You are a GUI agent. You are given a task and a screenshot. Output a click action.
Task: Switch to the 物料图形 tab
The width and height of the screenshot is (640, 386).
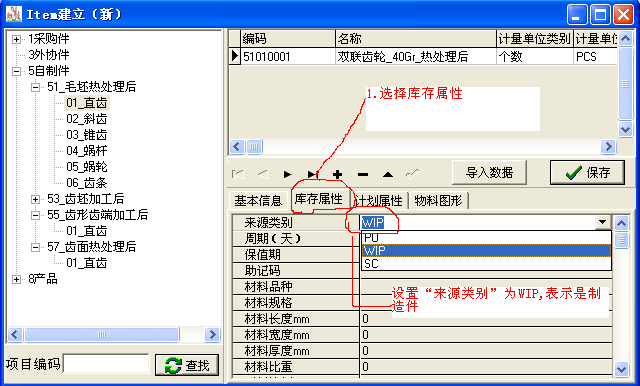click(438, 201)
